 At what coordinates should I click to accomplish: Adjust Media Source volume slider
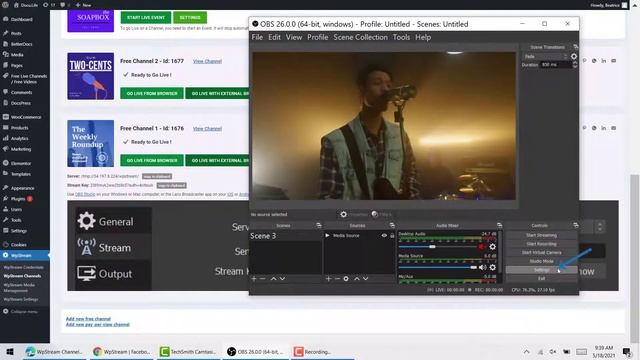click(438, 267)
